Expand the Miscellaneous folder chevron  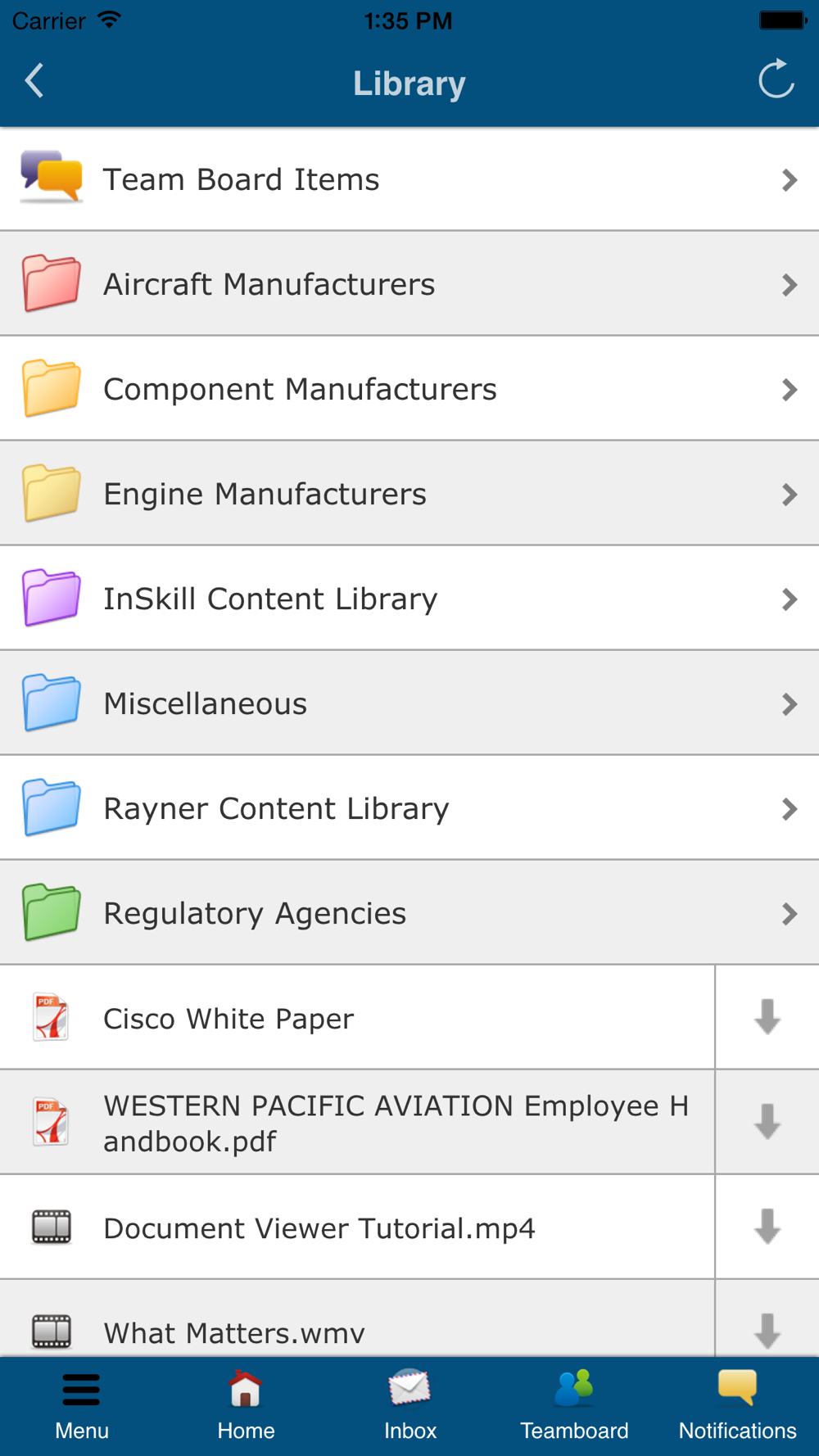pos(790,704)
